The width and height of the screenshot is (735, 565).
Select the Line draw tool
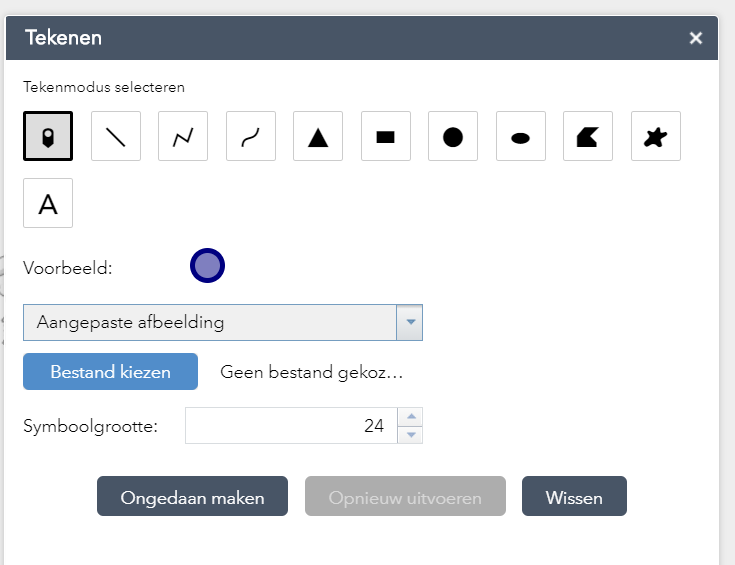click(x=116, y=136)
